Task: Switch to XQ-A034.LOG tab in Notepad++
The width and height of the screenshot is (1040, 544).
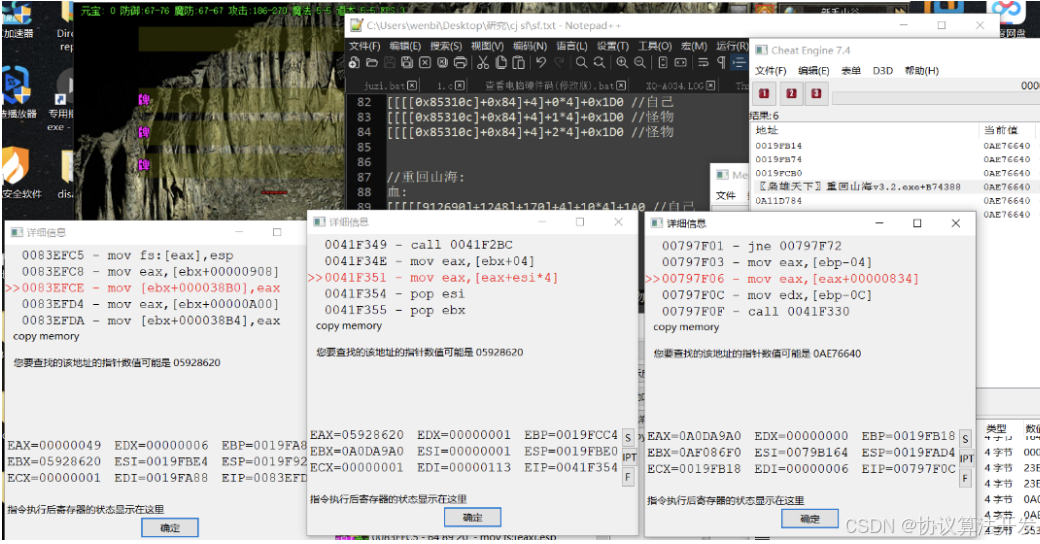Action: (x=675, y=86)
